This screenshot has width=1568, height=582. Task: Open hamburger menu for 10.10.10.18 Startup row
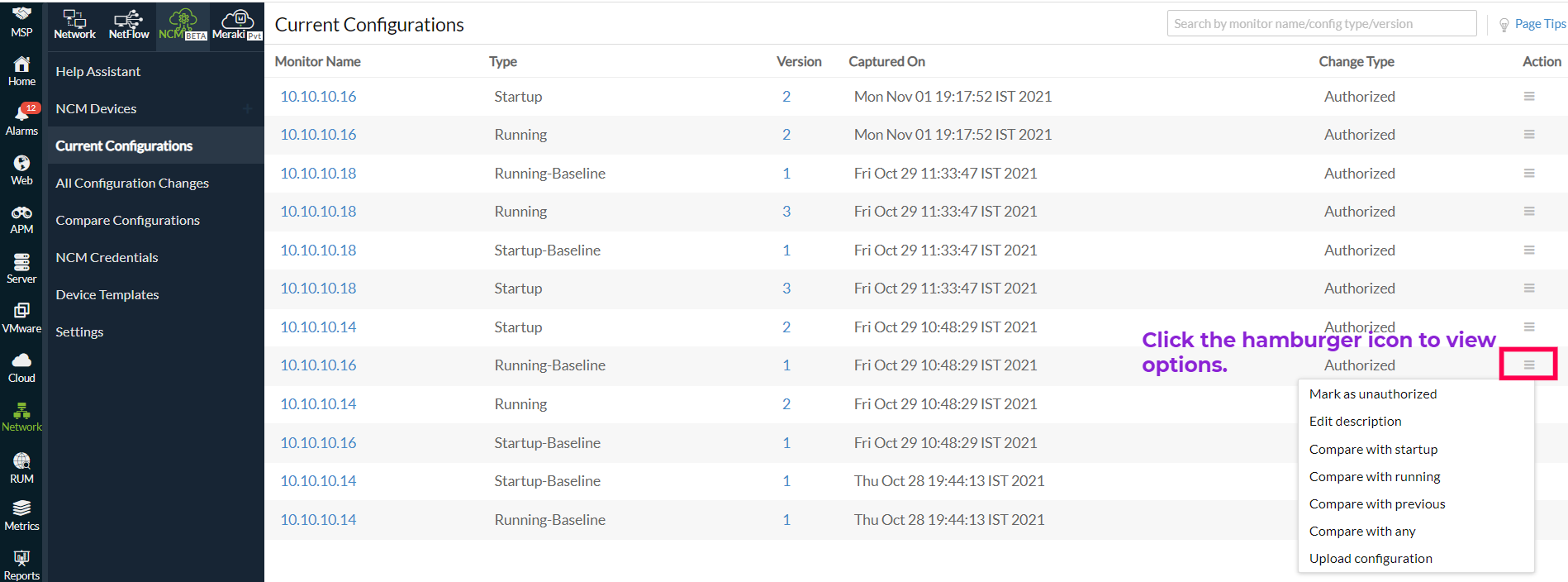tap(1529, 288)
